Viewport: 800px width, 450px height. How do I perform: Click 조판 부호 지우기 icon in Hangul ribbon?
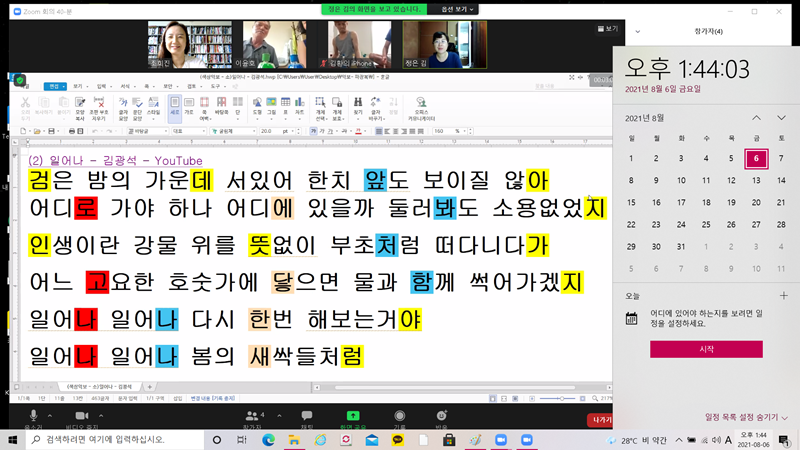(x=99, y=108)
